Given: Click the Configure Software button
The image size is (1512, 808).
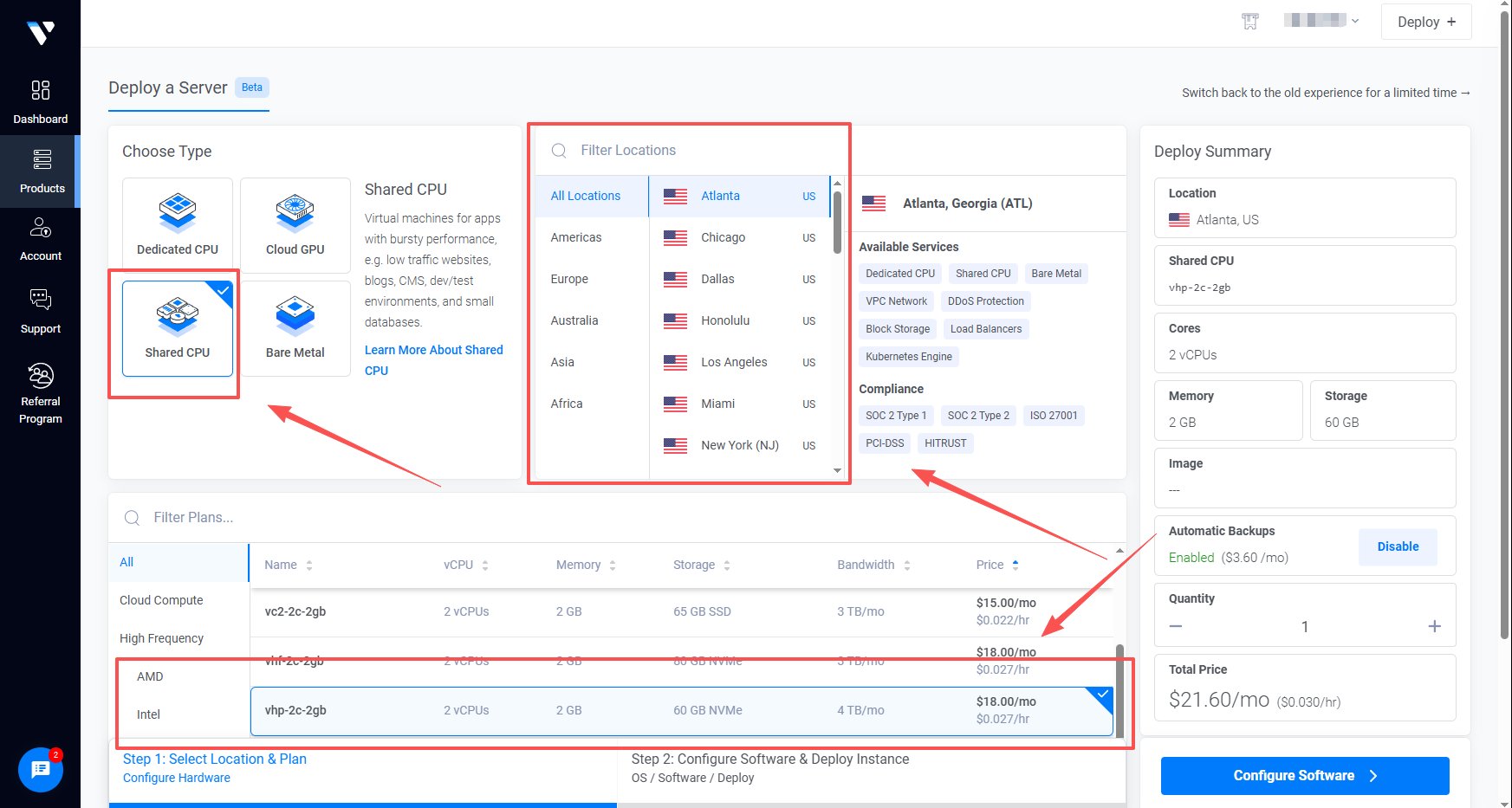Looking at the screenshot, I should pos(1305,776).
